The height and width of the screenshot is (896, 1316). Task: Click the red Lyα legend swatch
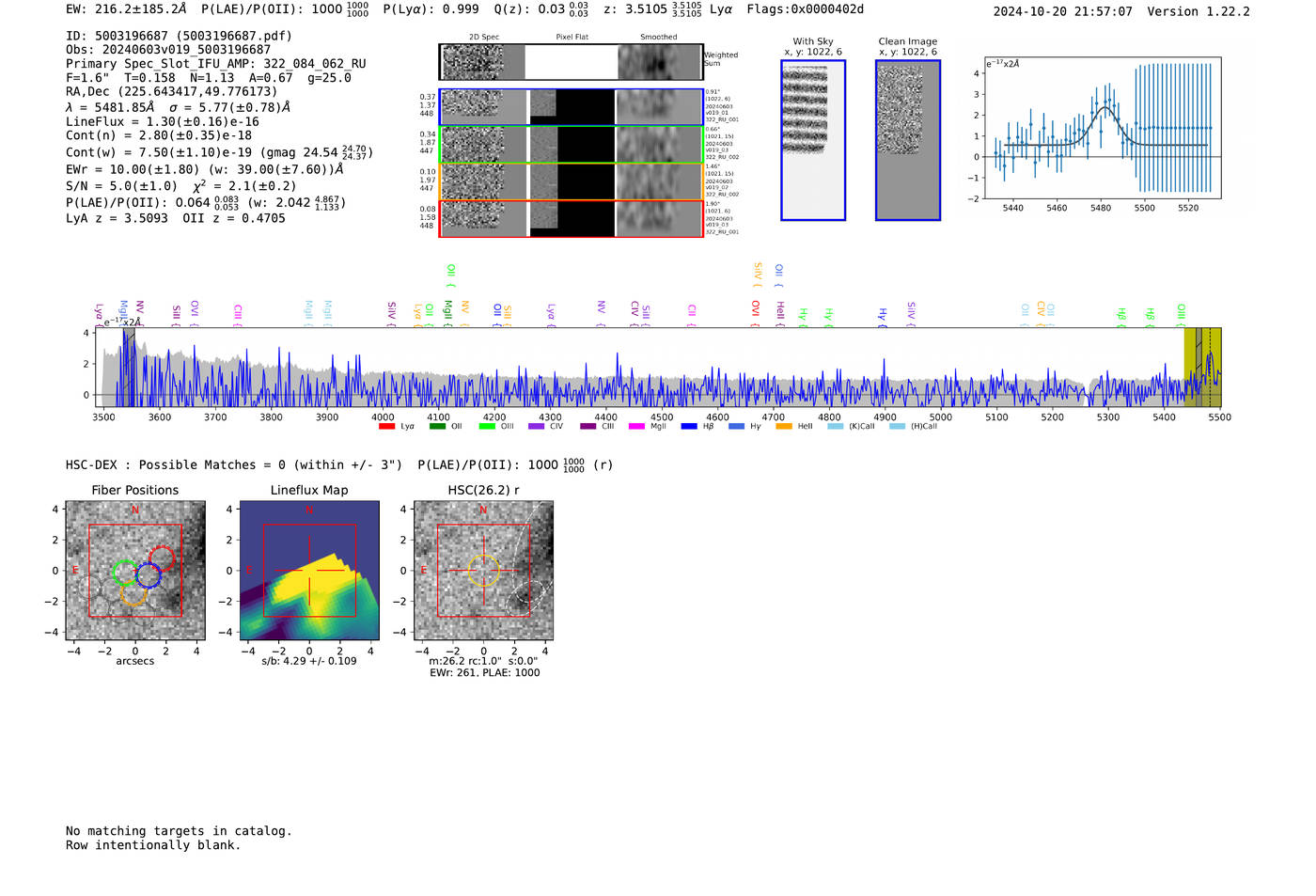pos(386,427)
